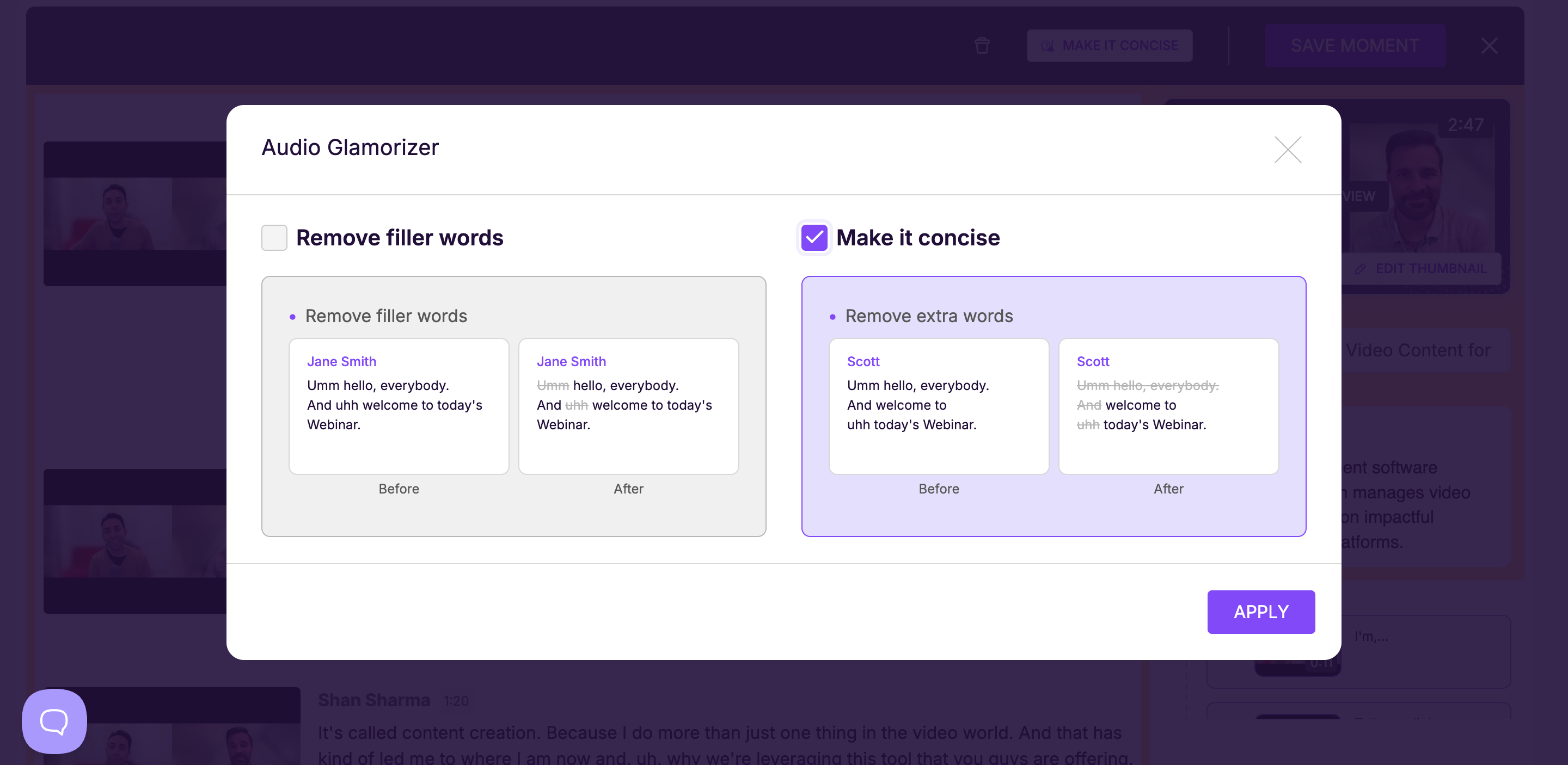Viewport: 1568px width, 765px height.
Task: Click the APPLY button
Action: coord(1260,612)
